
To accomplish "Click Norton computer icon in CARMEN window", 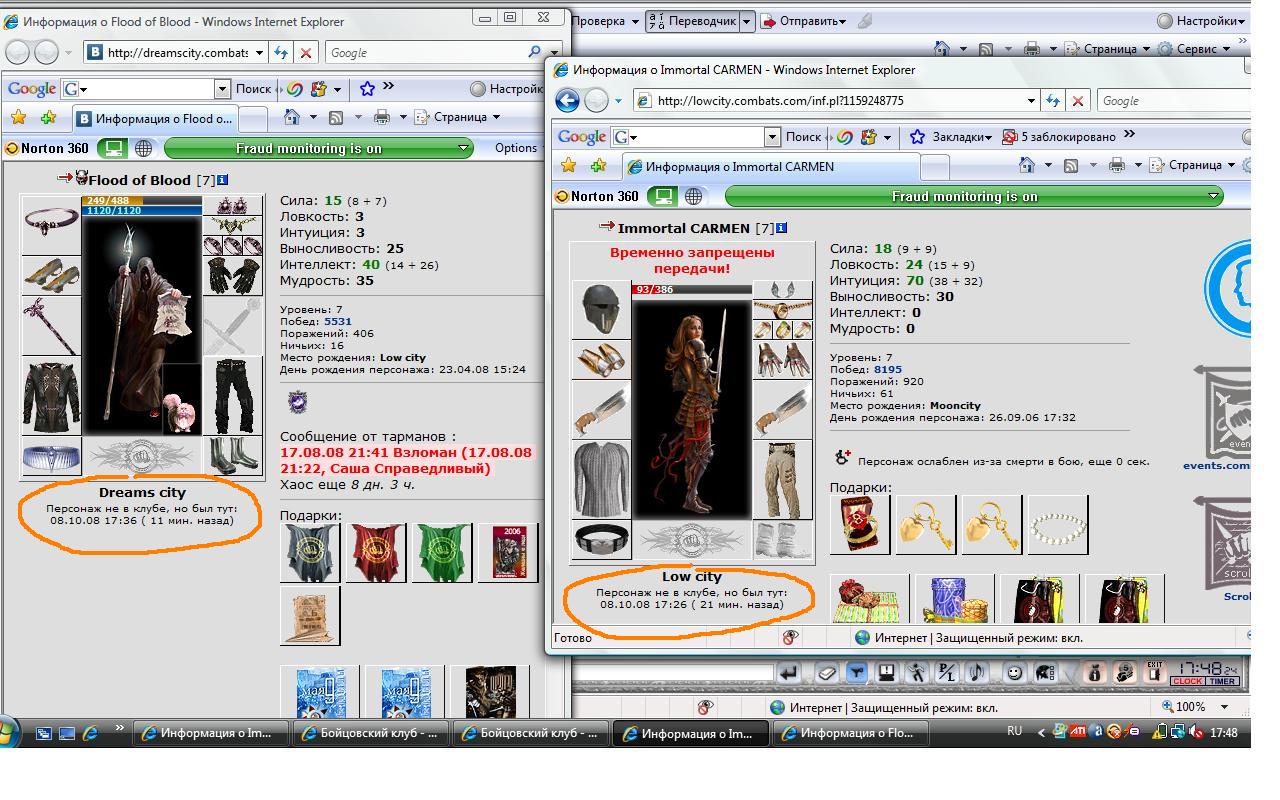I will coord(662,196).
